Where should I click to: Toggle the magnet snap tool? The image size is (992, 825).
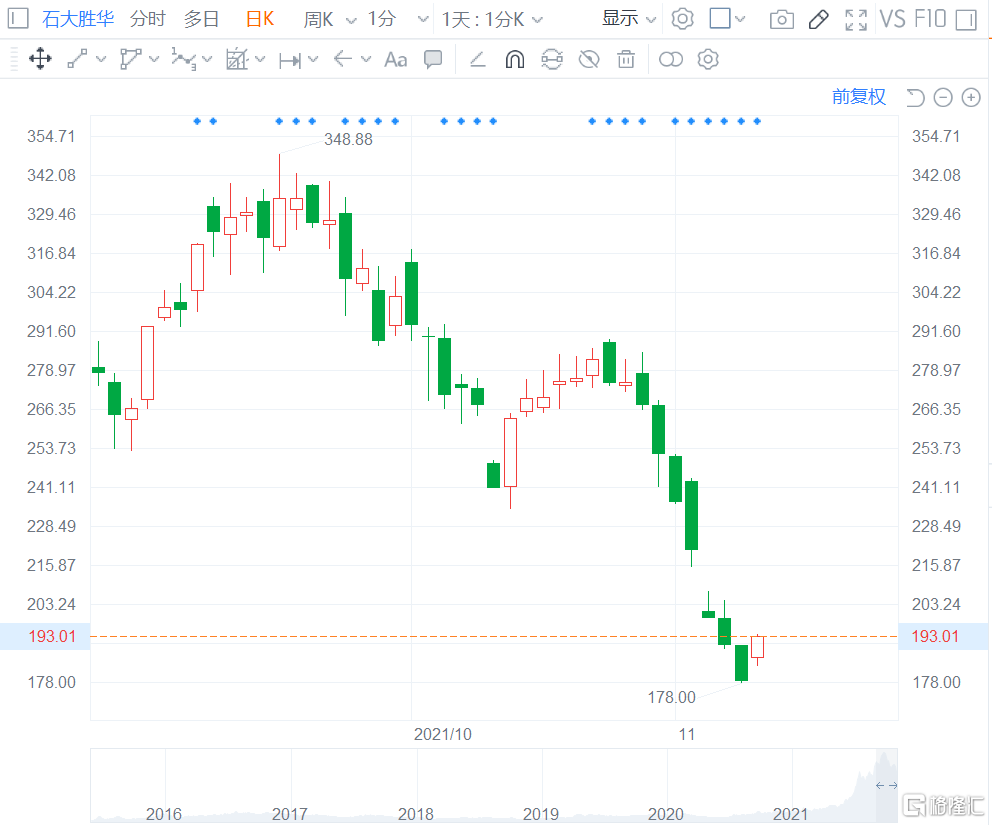(514, 59)
